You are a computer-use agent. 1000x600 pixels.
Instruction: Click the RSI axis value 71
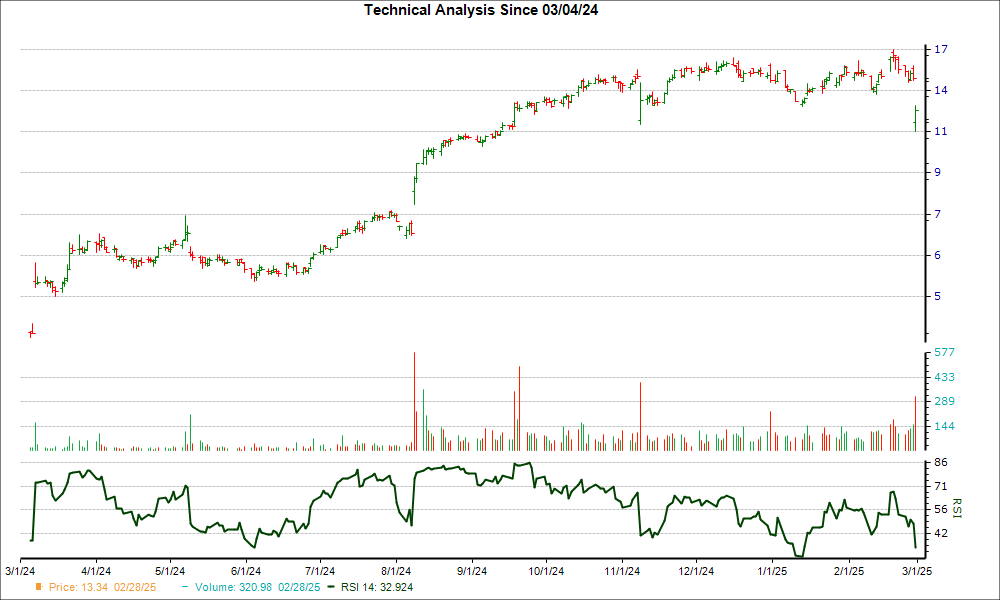pos(941,487)
